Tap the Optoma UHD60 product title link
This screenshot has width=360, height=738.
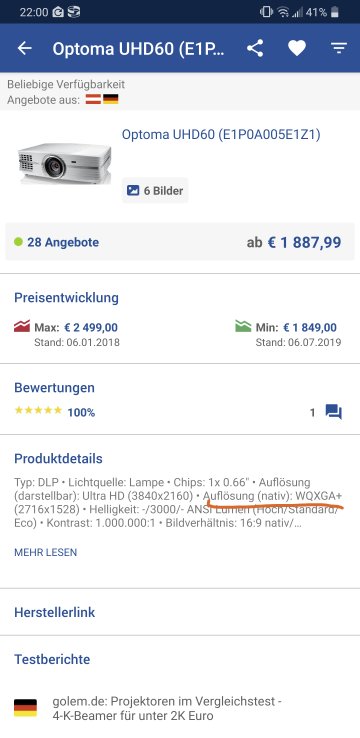point(221,135)
